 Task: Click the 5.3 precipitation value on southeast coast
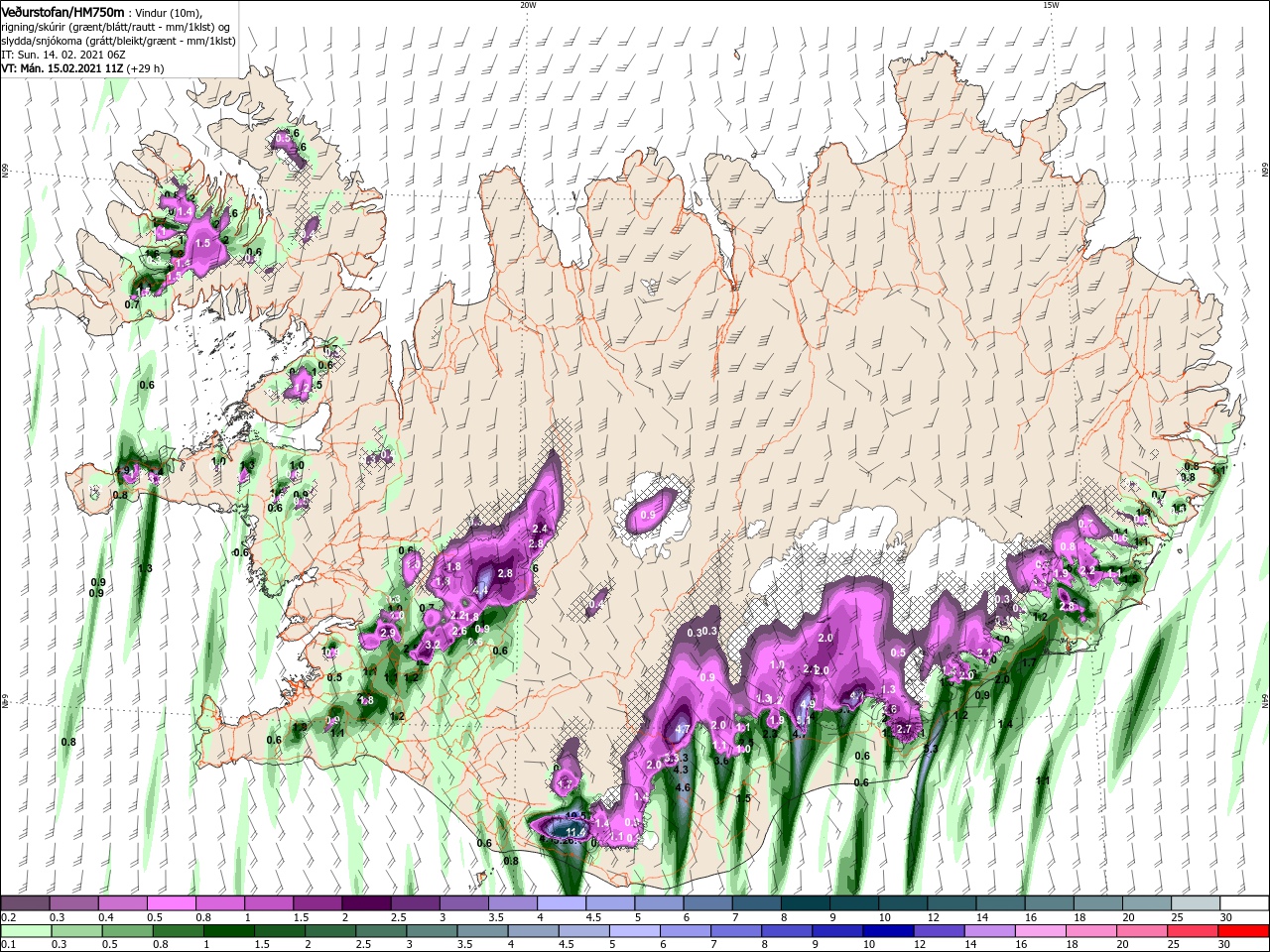(x=930, y=749)
